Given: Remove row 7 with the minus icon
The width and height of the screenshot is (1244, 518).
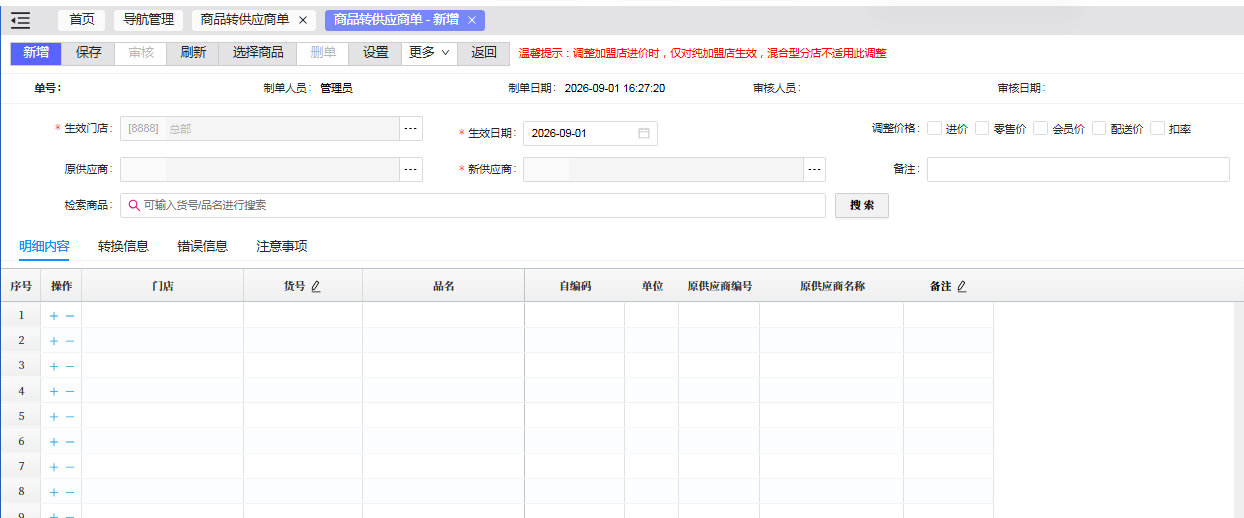Looking at the screenshot, I should tap(70, 467).
